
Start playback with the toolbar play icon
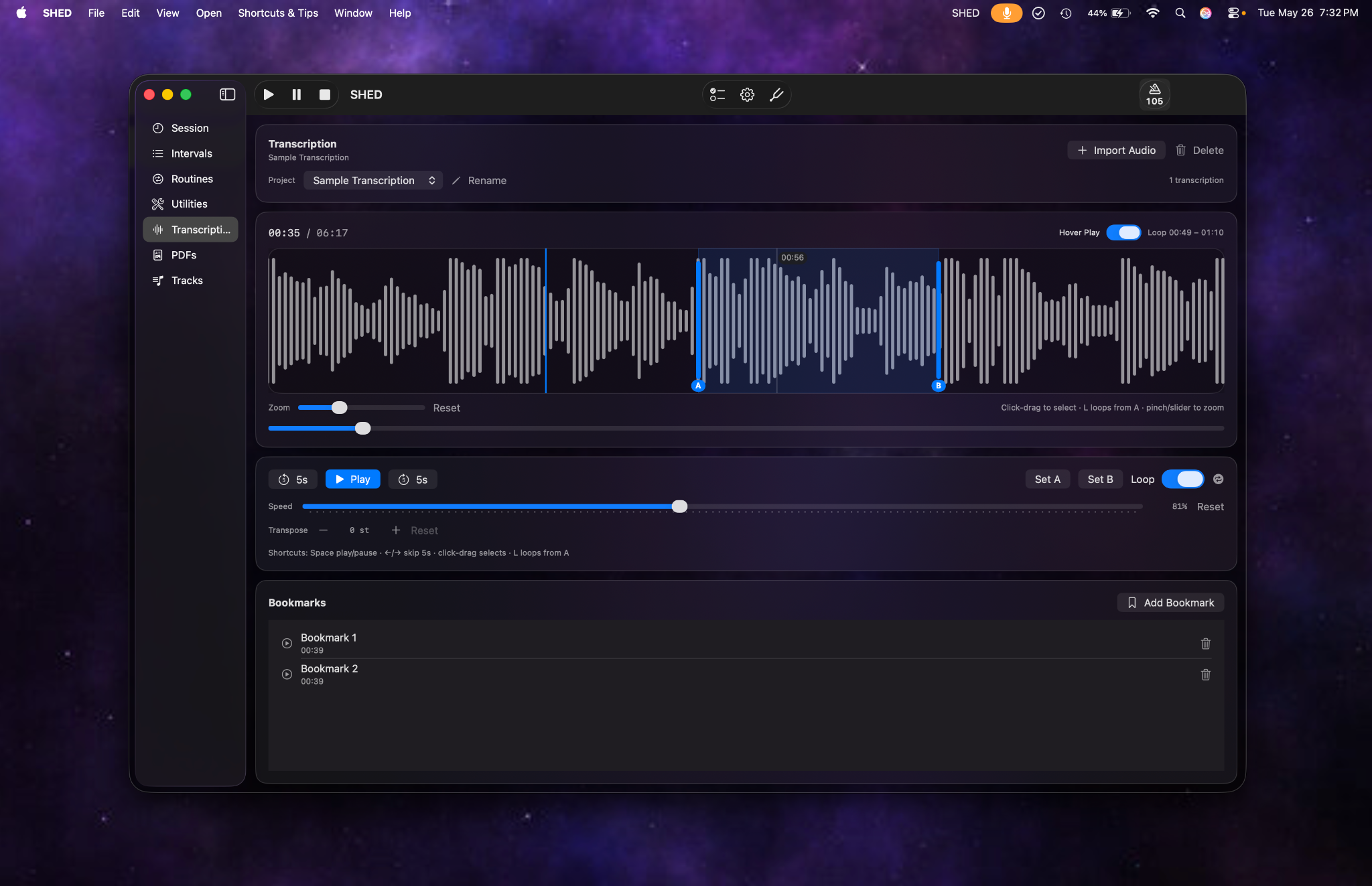click(269, 94)
